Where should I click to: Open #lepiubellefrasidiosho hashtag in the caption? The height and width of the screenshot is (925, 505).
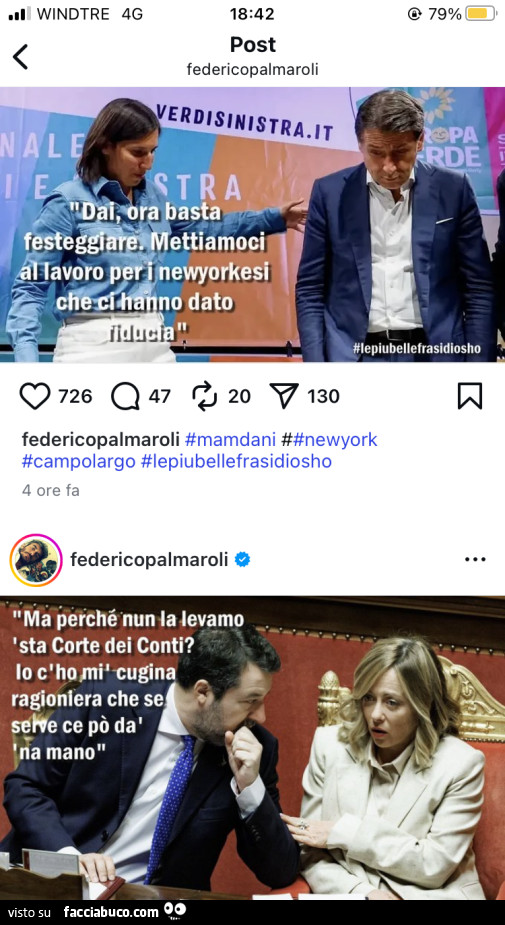(237, 461)
